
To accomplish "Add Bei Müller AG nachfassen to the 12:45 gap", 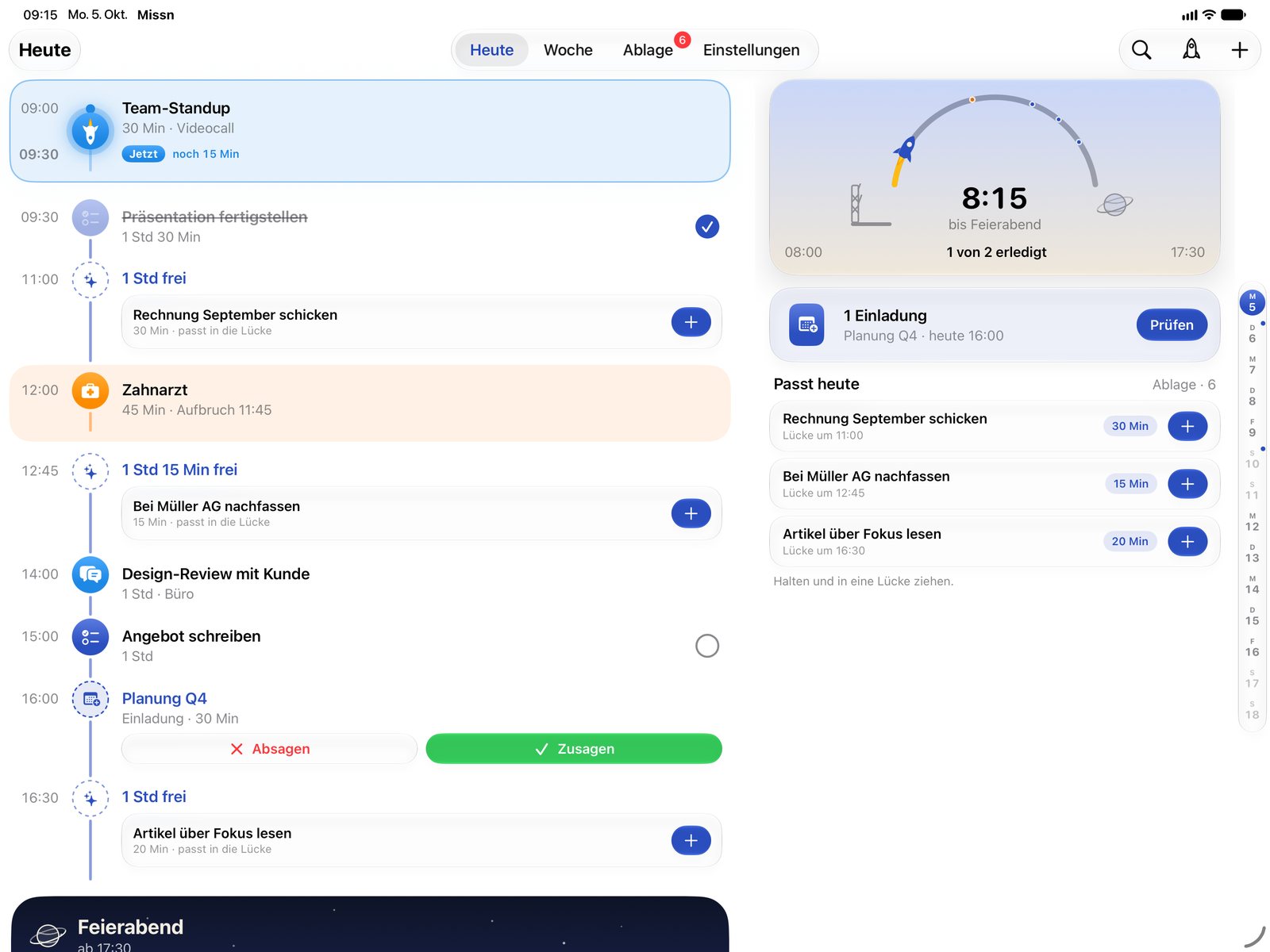I will click(x=691, y=513).
